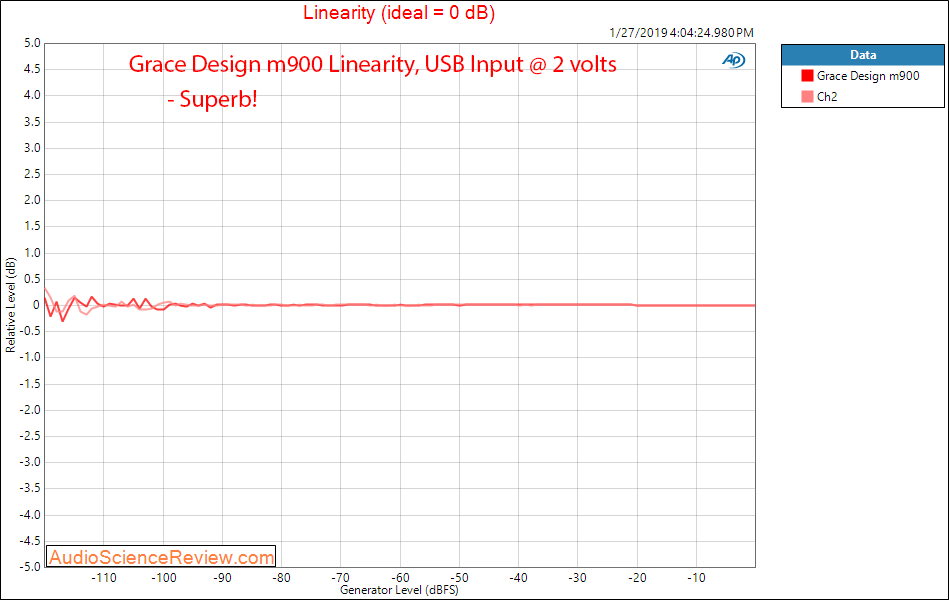Click the 3.5 tick label on y-axis
This screenshot has height=600, width=949.
[x=32, y=122]
